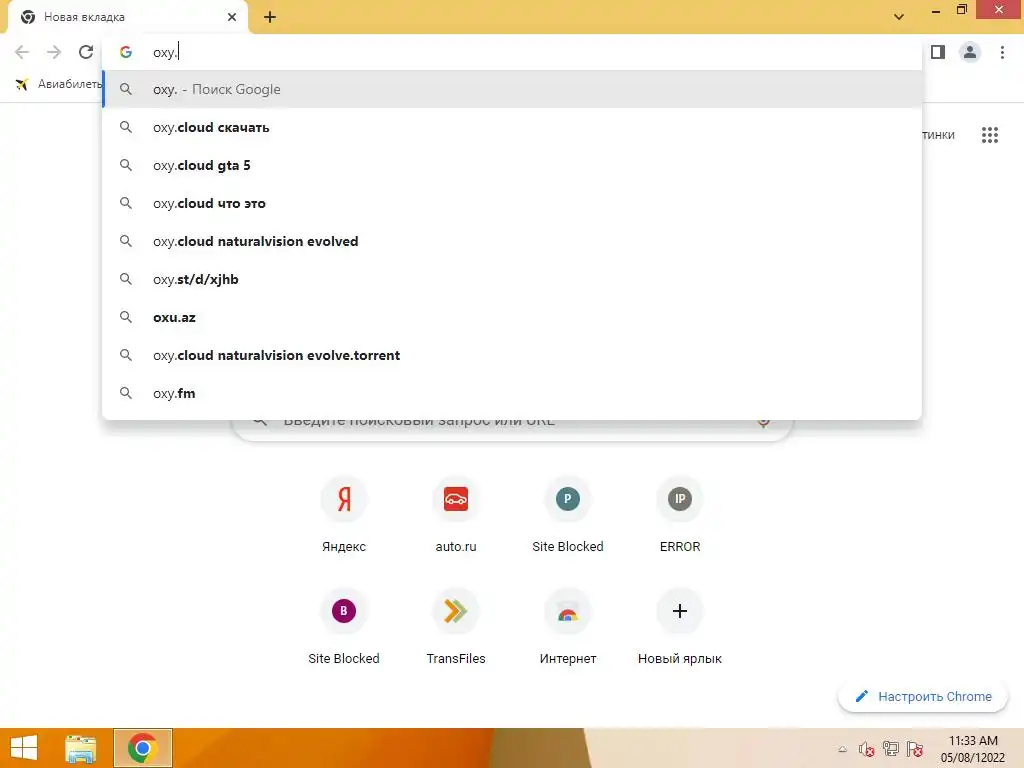Open the Site Blocked shortcut with B icon

(x=344, y=627)
